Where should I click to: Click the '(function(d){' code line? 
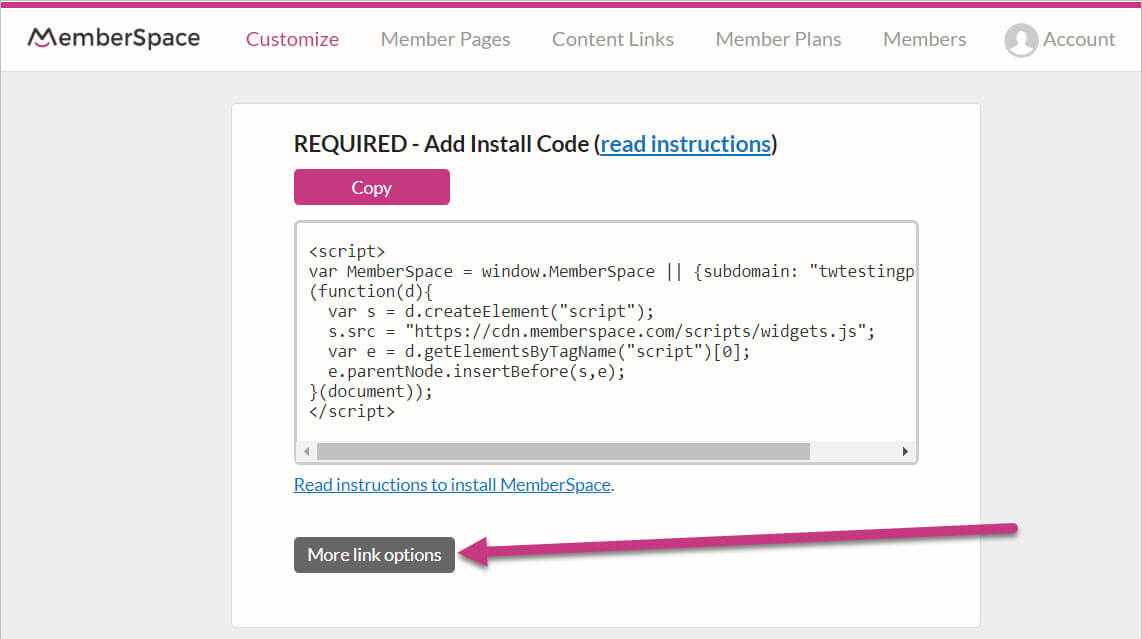371,291
